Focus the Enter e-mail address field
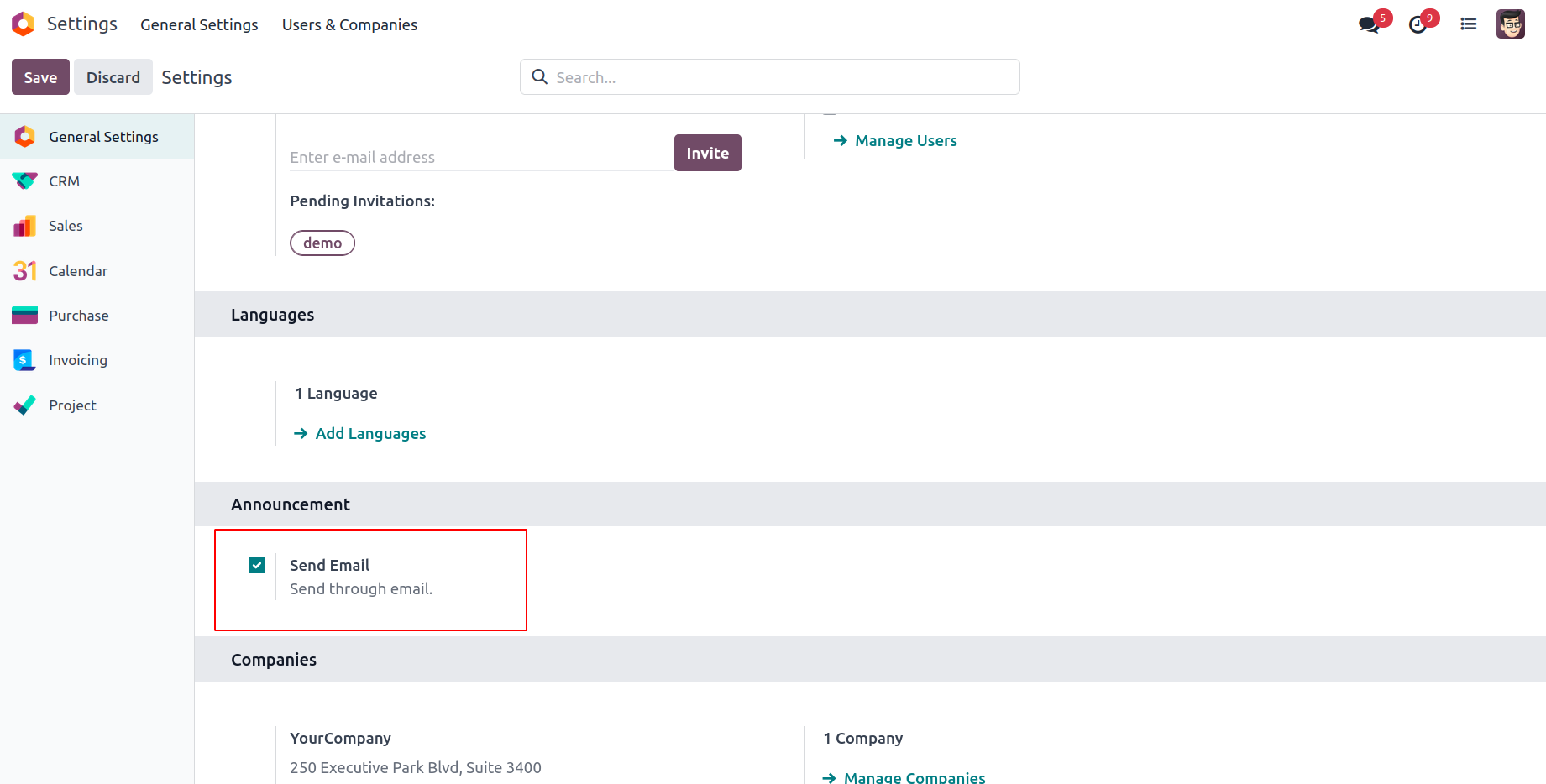This screenshot has width=1546, height=784. click(479, 157)
